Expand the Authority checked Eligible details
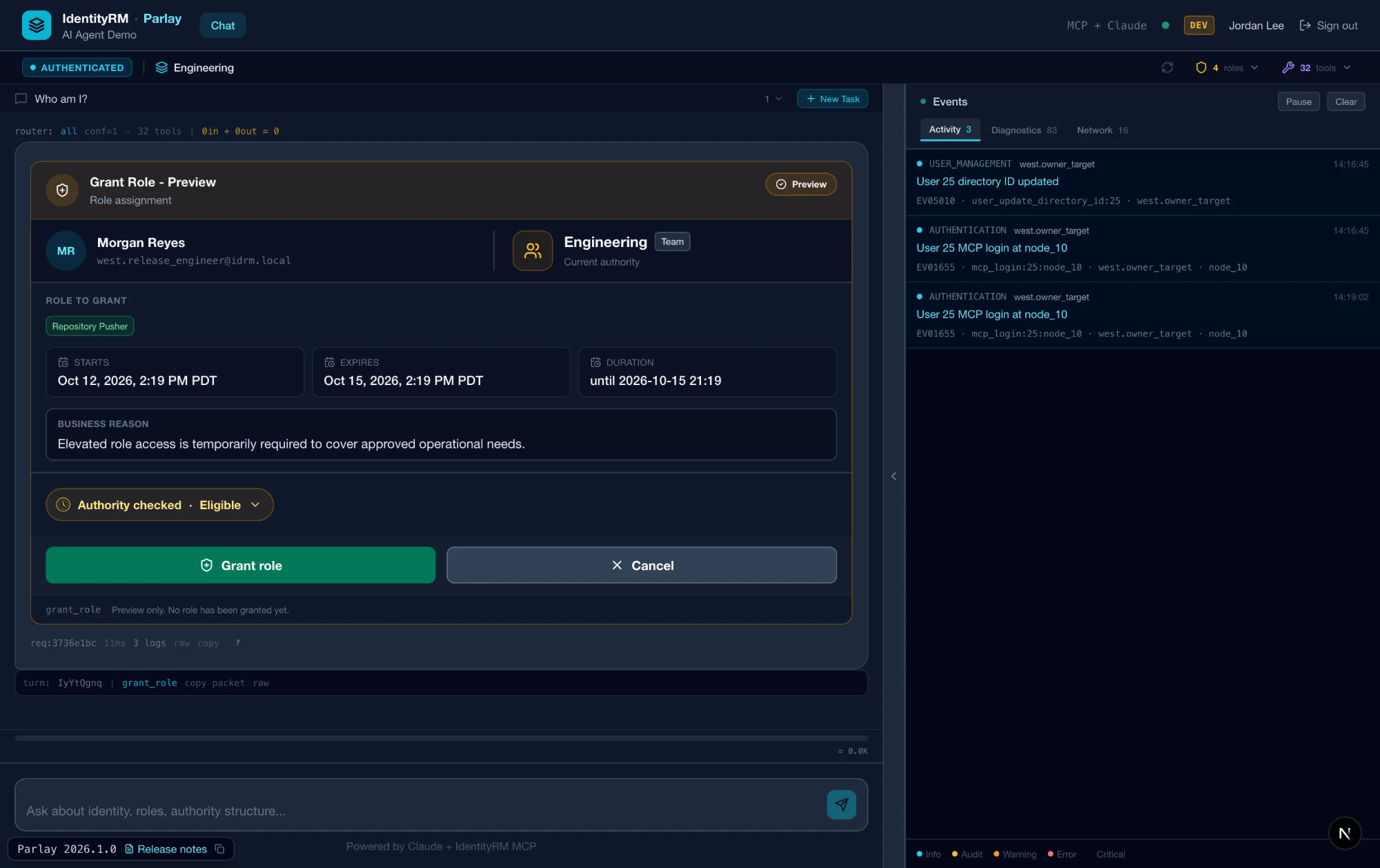 (159, 505)
